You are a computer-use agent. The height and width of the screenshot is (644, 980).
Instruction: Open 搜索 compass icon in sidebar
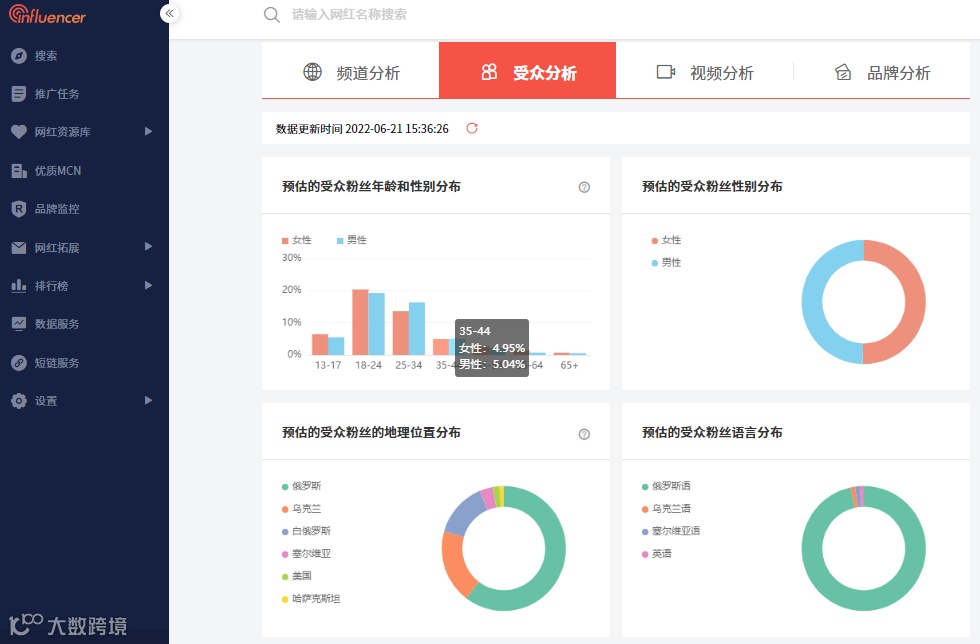coord(19,56)
